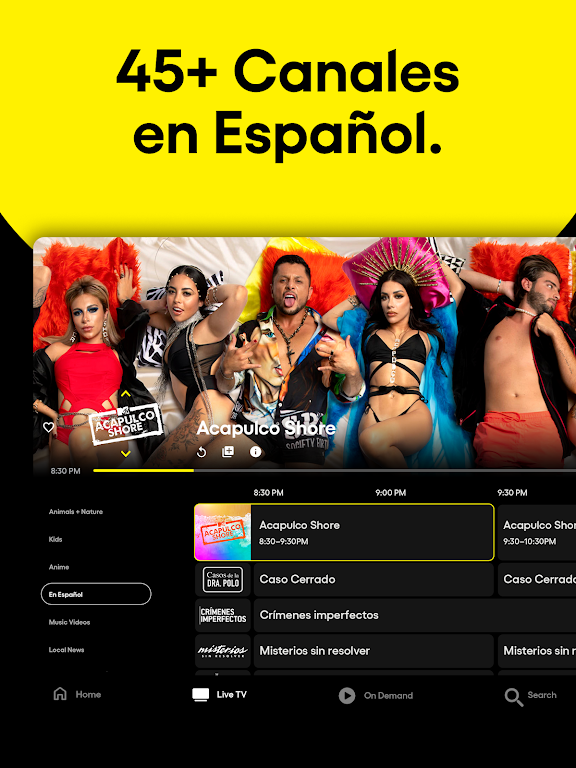Select the Live TV screen icon
Screen dimensions: 576x768
(200, 695)
